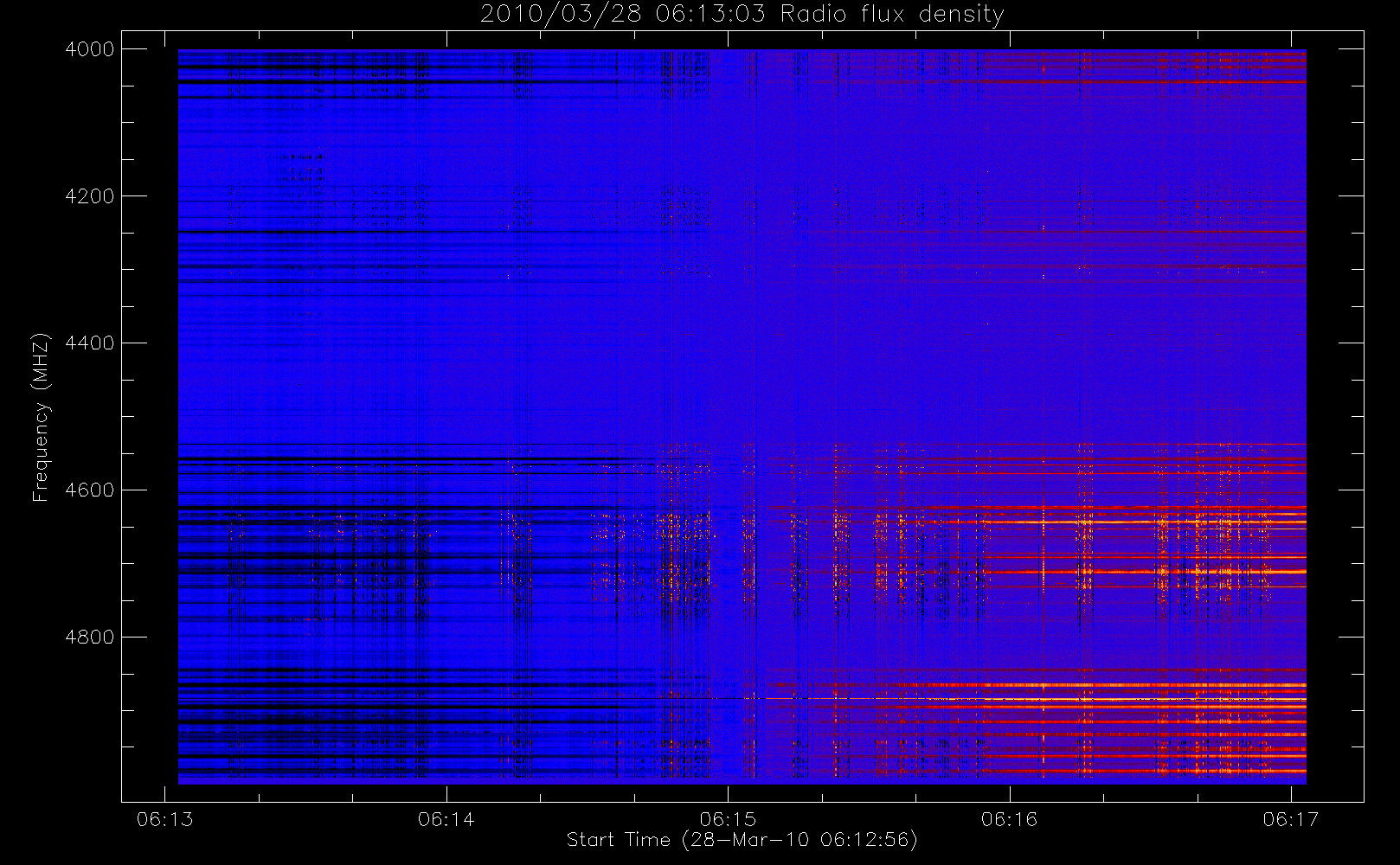Click the 'Frequency (MHZ)' axis label
1400x865 pixels.
point(40,417)
